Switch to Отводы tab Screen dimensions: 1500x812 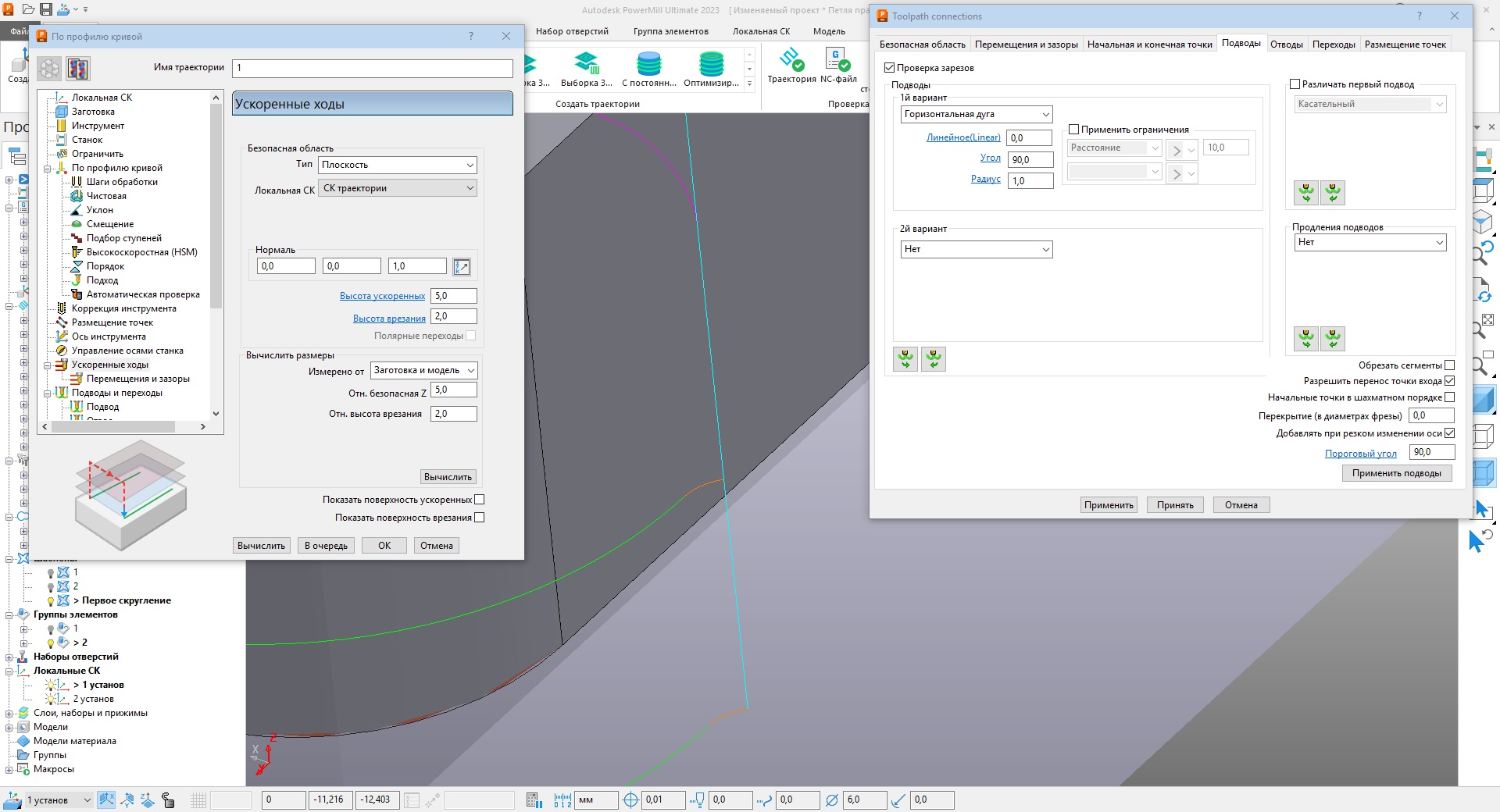point(1286,45)
